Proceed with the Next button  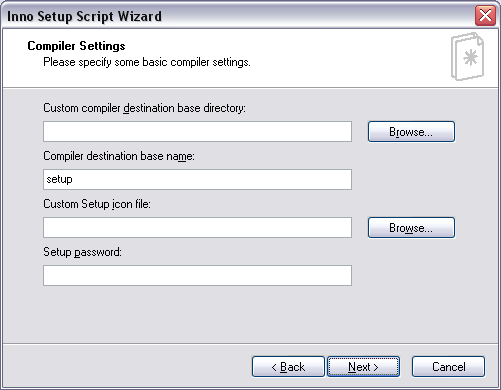click(363, 367)
